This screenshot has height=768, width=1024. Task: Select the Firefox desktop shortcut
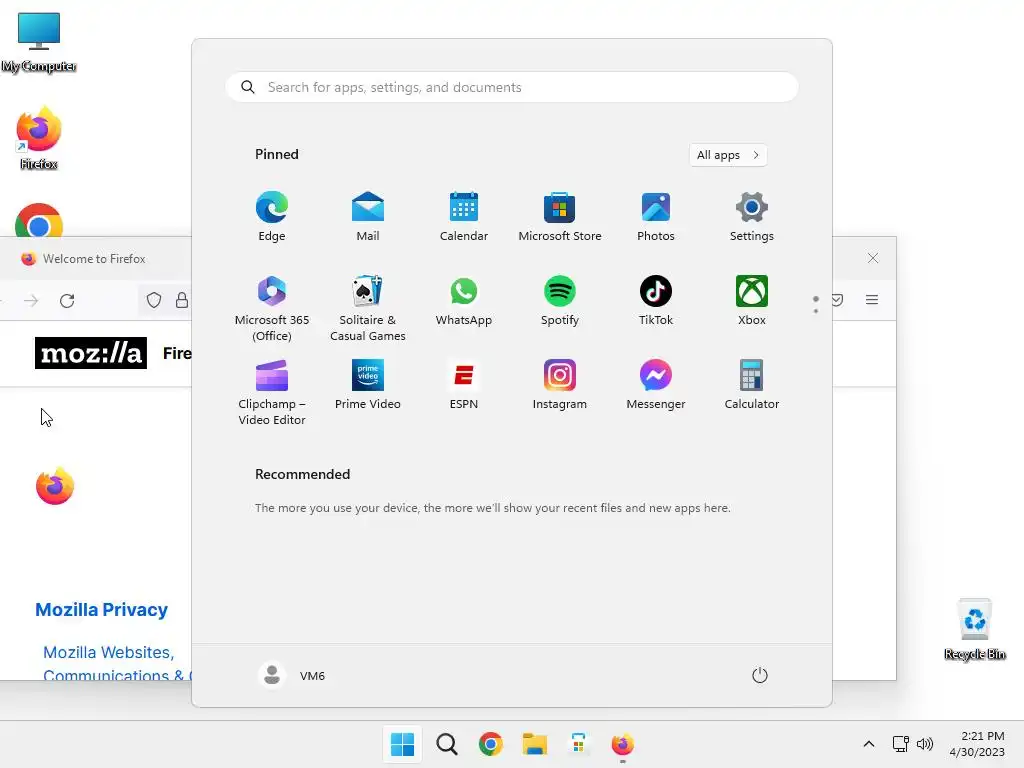pos(39,138)
